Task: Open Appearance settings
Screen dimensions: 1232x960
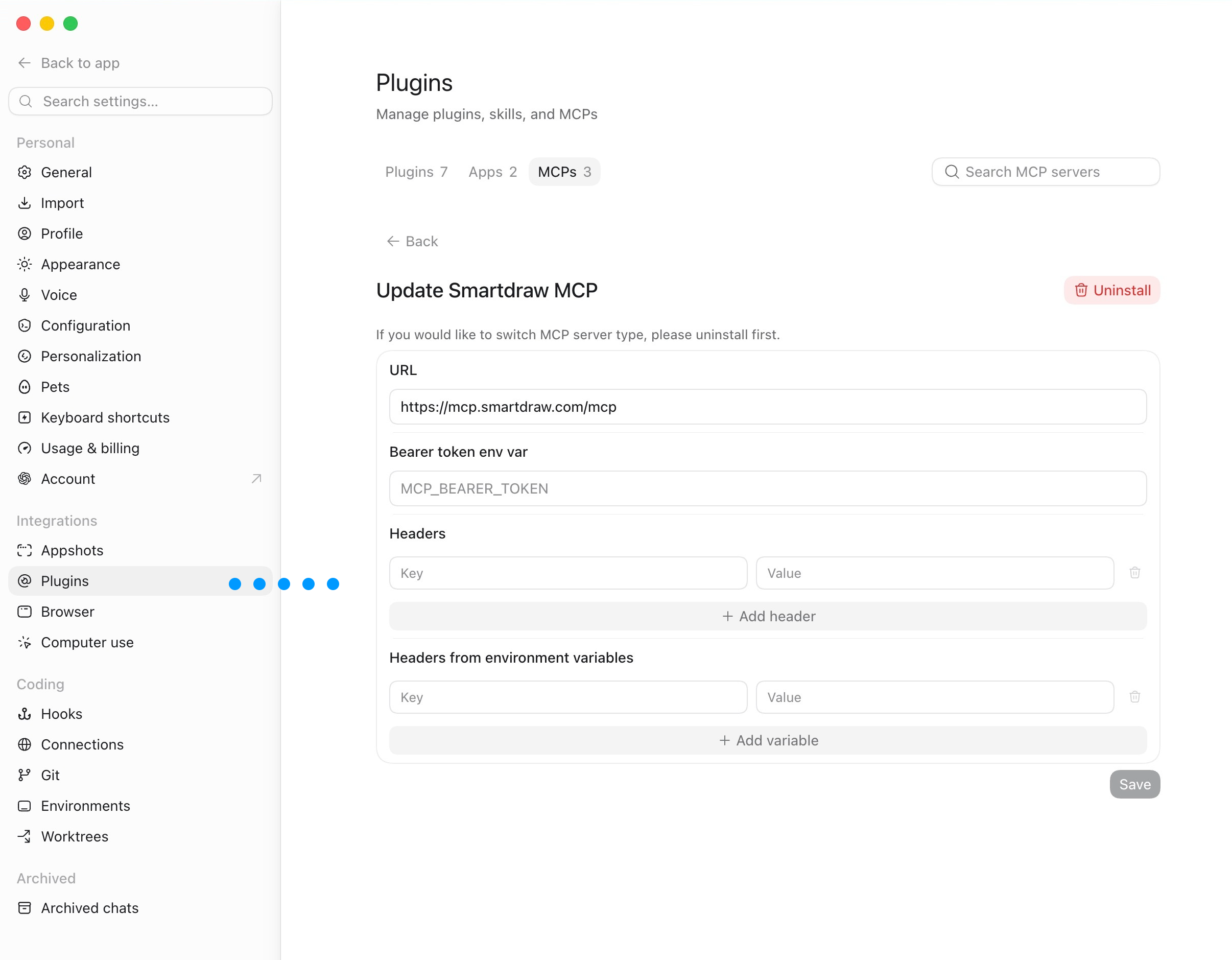Action: [x=140, y=264]
